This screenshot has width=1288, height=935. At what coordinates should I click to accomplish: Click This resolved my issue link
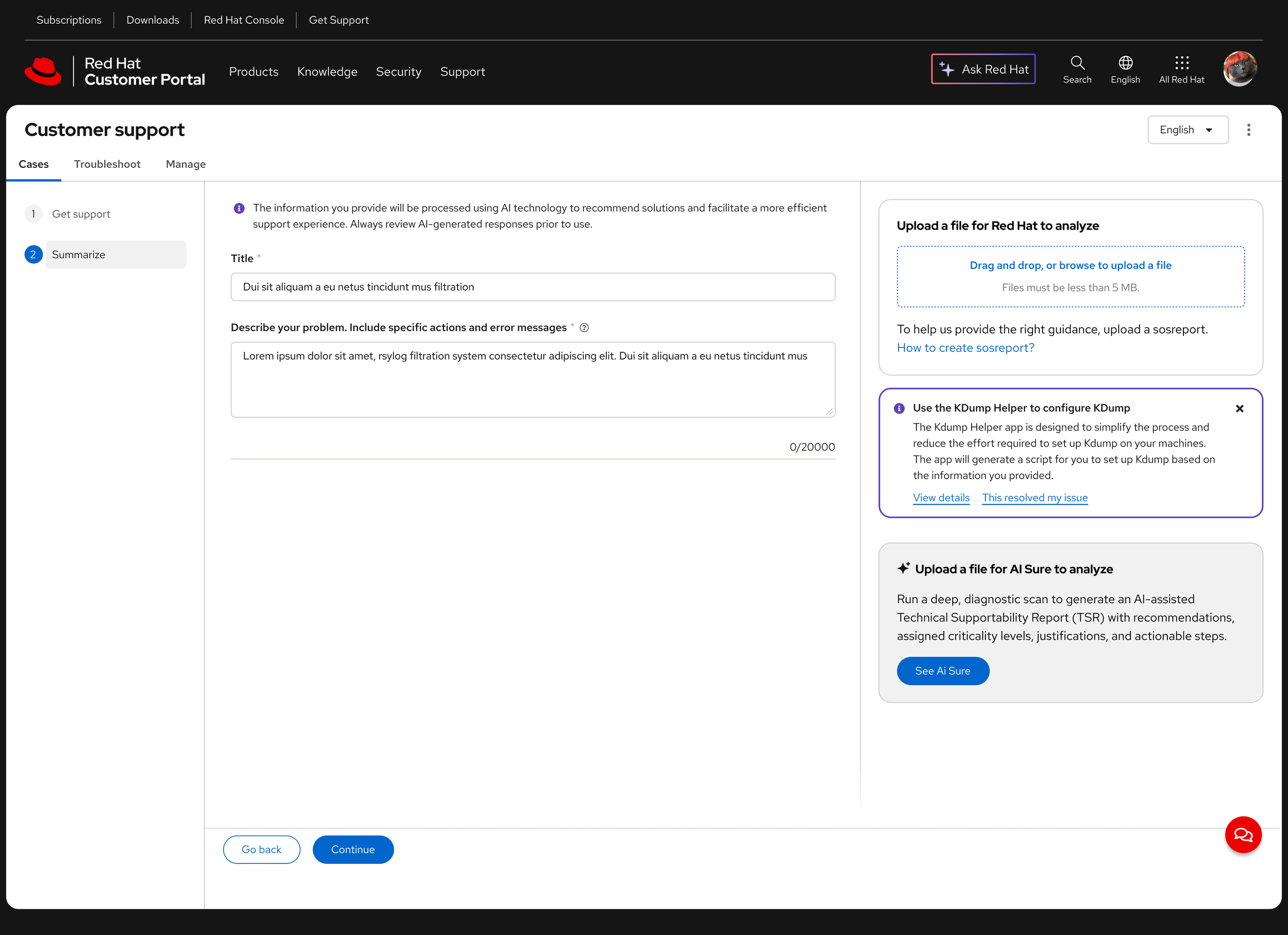(1035, 498)
